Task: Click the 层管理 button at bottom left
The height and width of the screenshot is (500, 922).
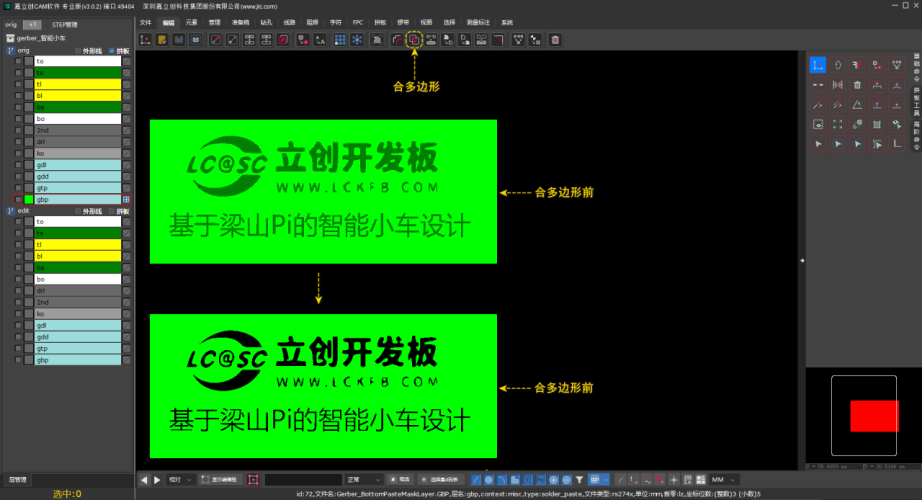Action: [17, 480]
